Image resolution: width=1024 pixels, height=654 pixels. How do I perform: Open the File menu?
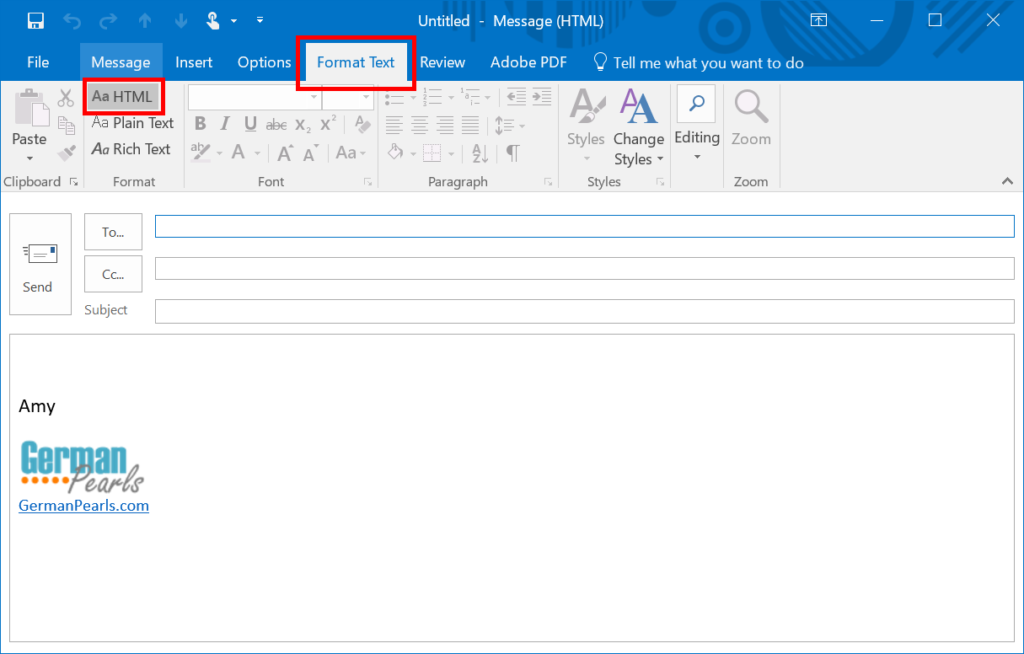pos(38,62)
